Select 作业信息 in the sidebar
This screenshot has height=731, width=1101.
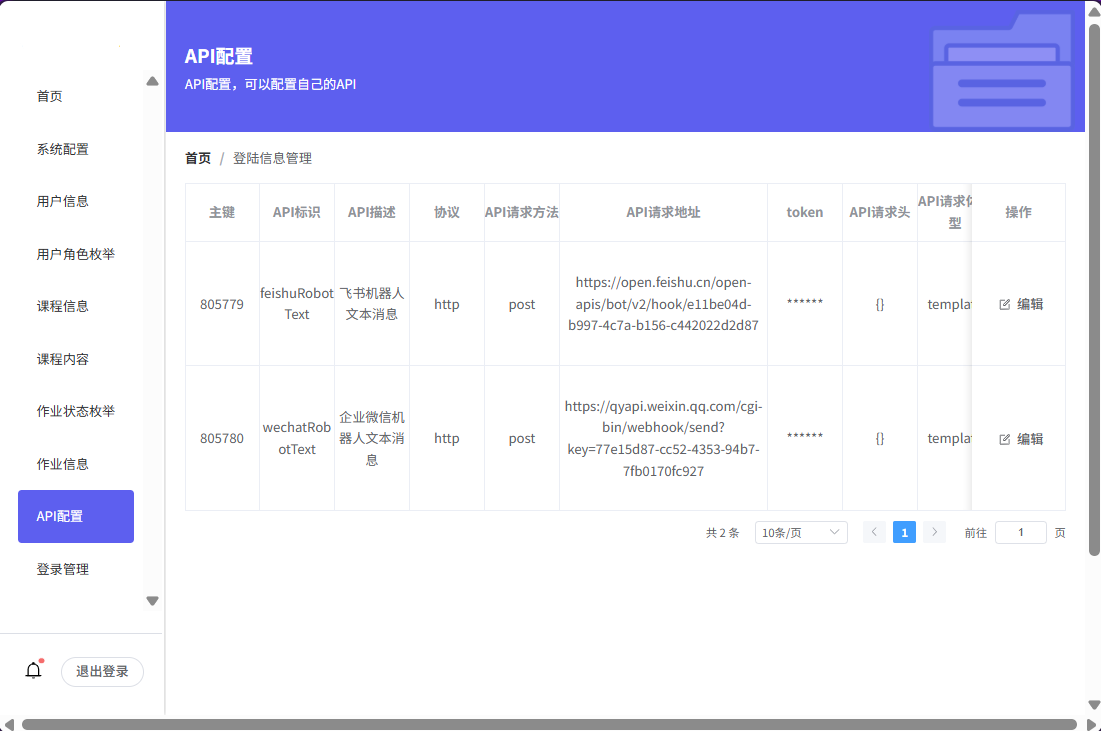pos(62,463)
